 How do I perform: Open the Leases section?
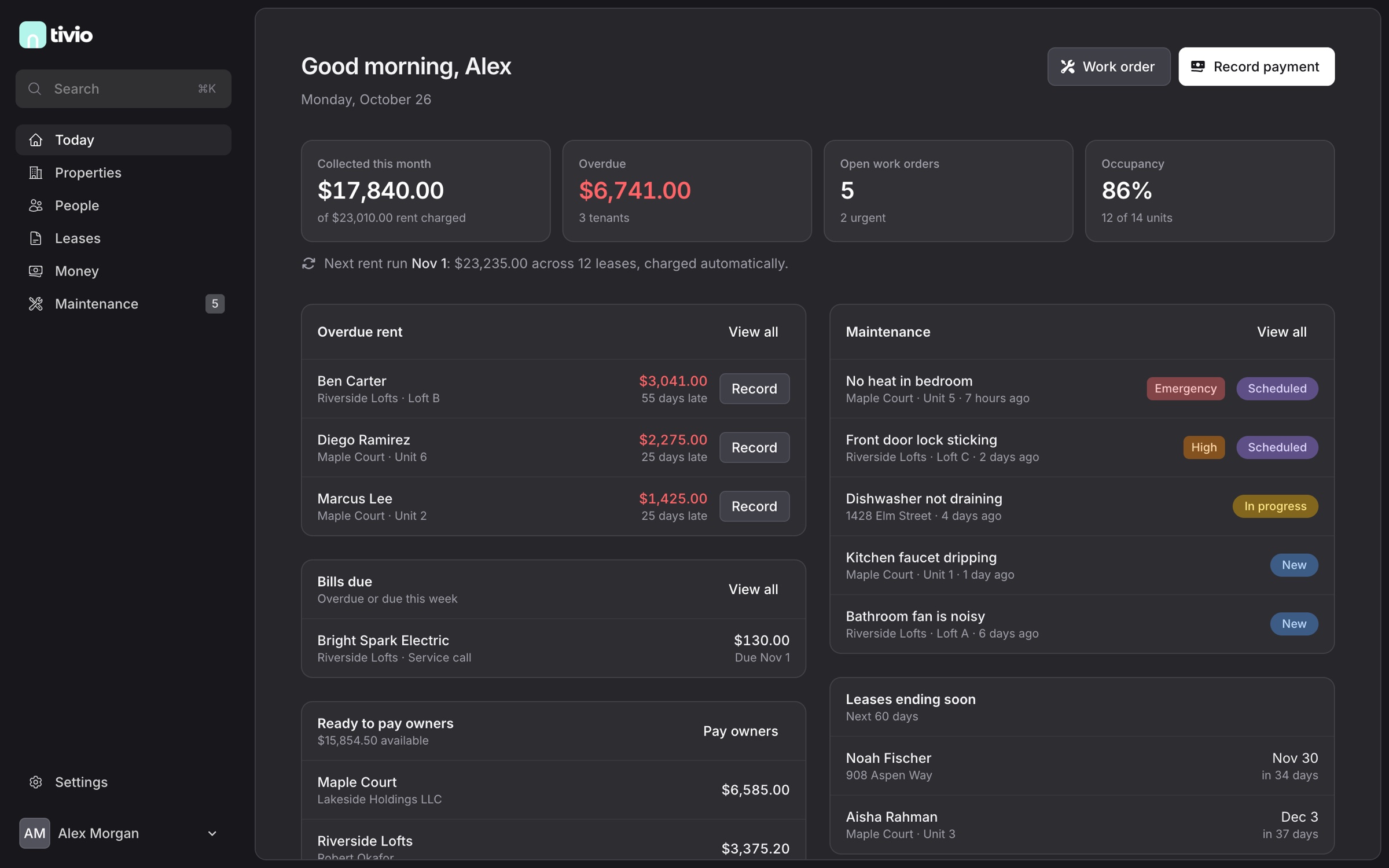click(123, 238)
